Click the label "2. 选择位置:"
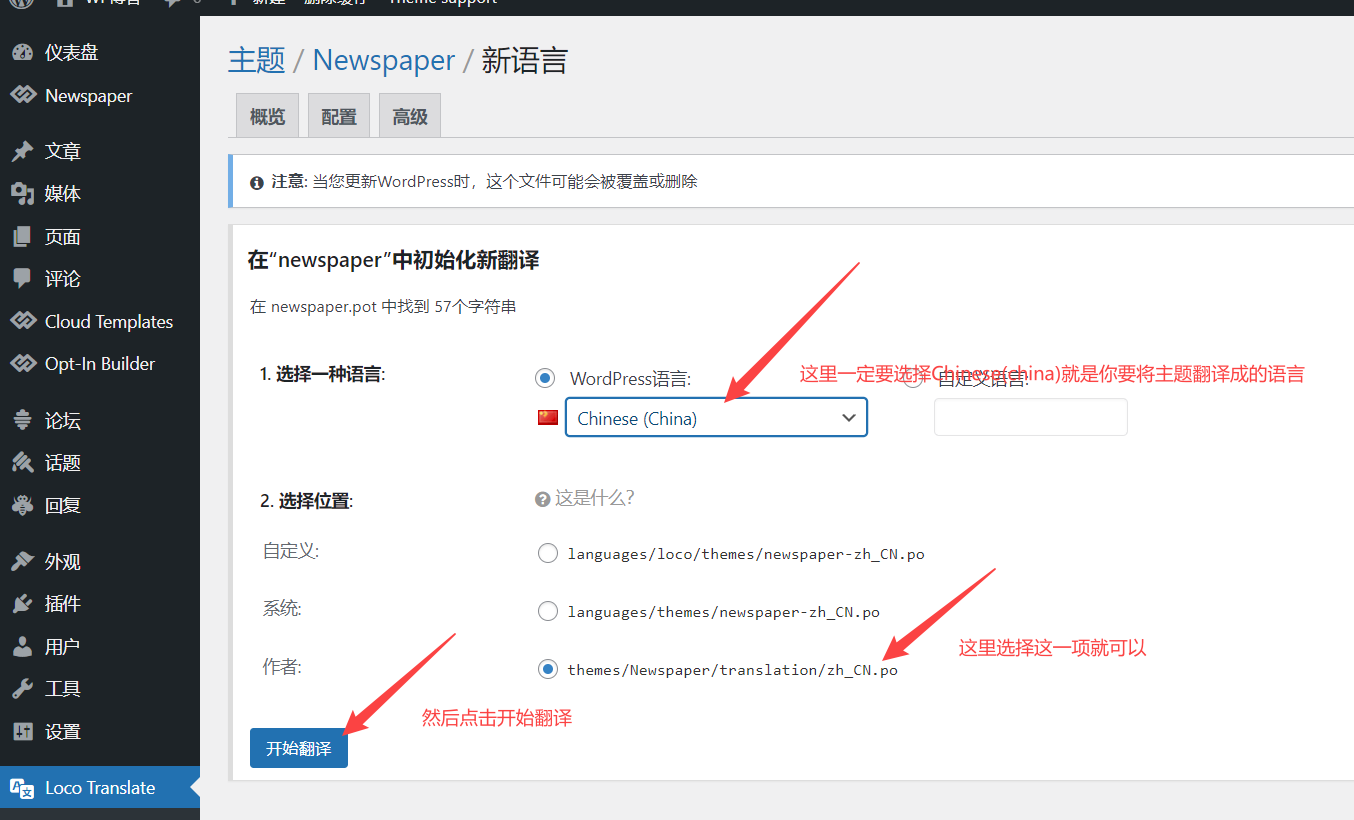Image resolution: width=1354 pixels, height=820 pixels. pyautogui.click(x=307, y=501)
